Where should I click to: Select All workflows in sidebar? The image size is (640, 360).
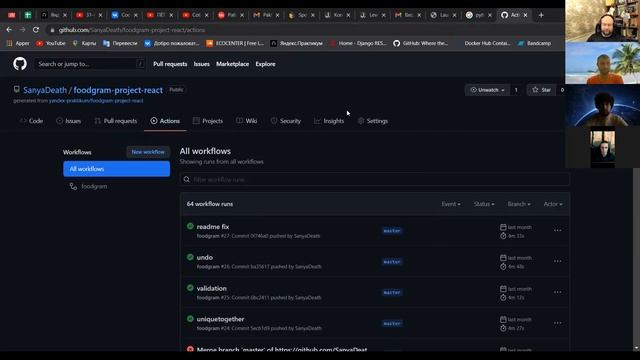tap(116, 169)
